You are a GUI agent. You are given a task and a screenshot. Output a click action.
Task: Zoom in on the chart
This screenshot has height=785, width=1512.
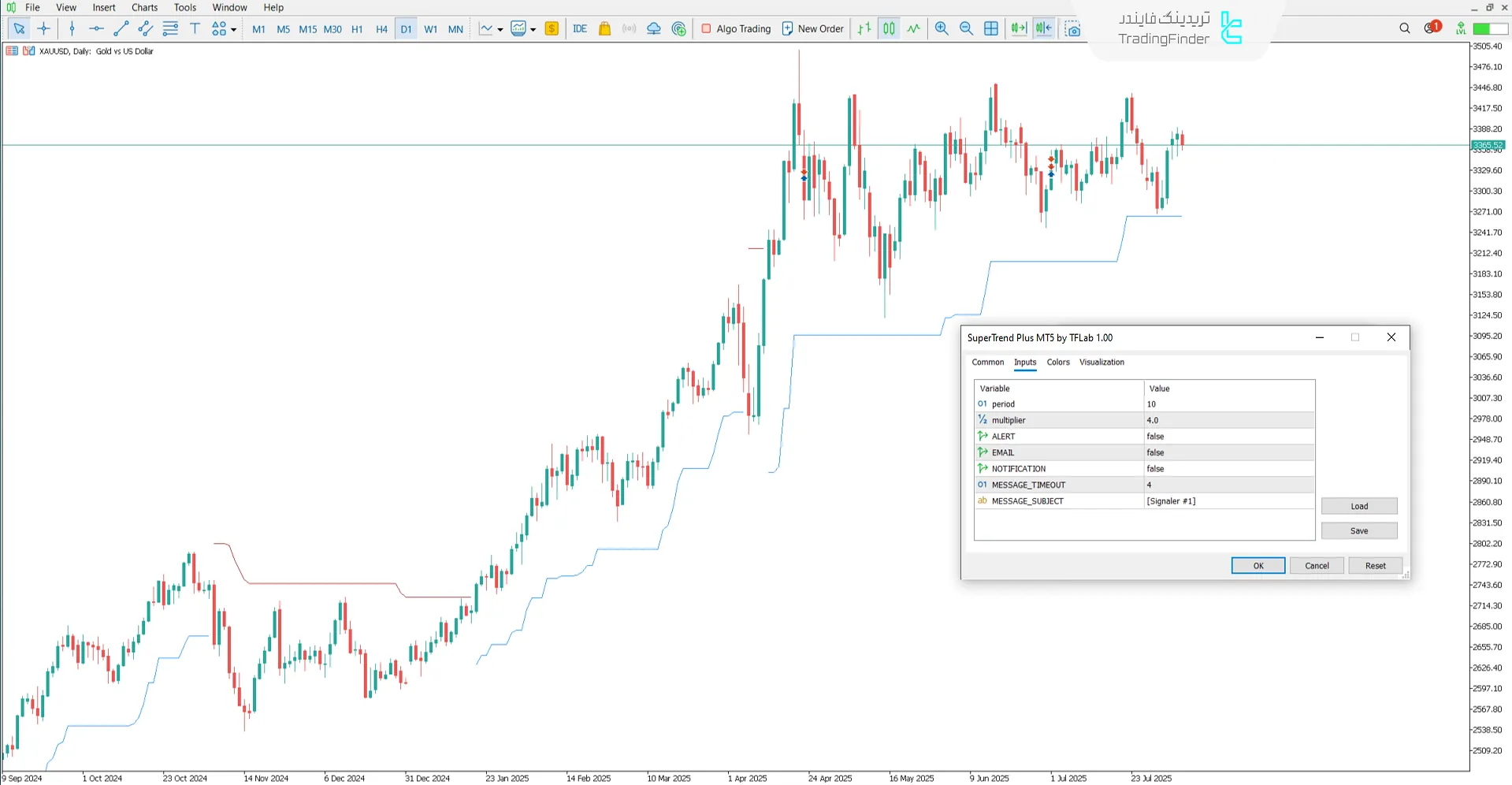coord(942,29)
